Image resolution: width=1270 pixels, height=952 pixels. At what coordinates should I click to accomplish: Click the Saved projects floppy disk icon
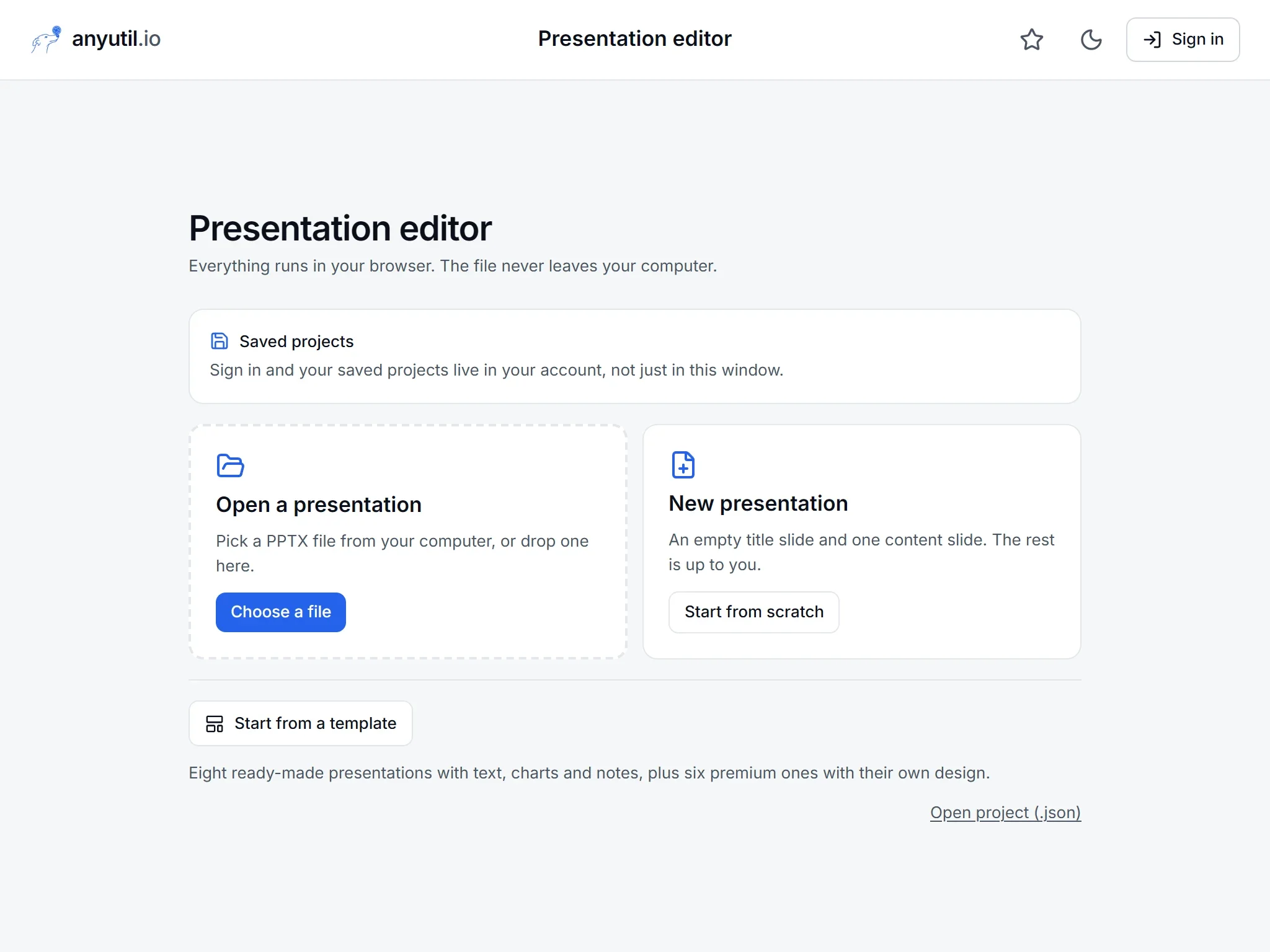tap(220, 341)
